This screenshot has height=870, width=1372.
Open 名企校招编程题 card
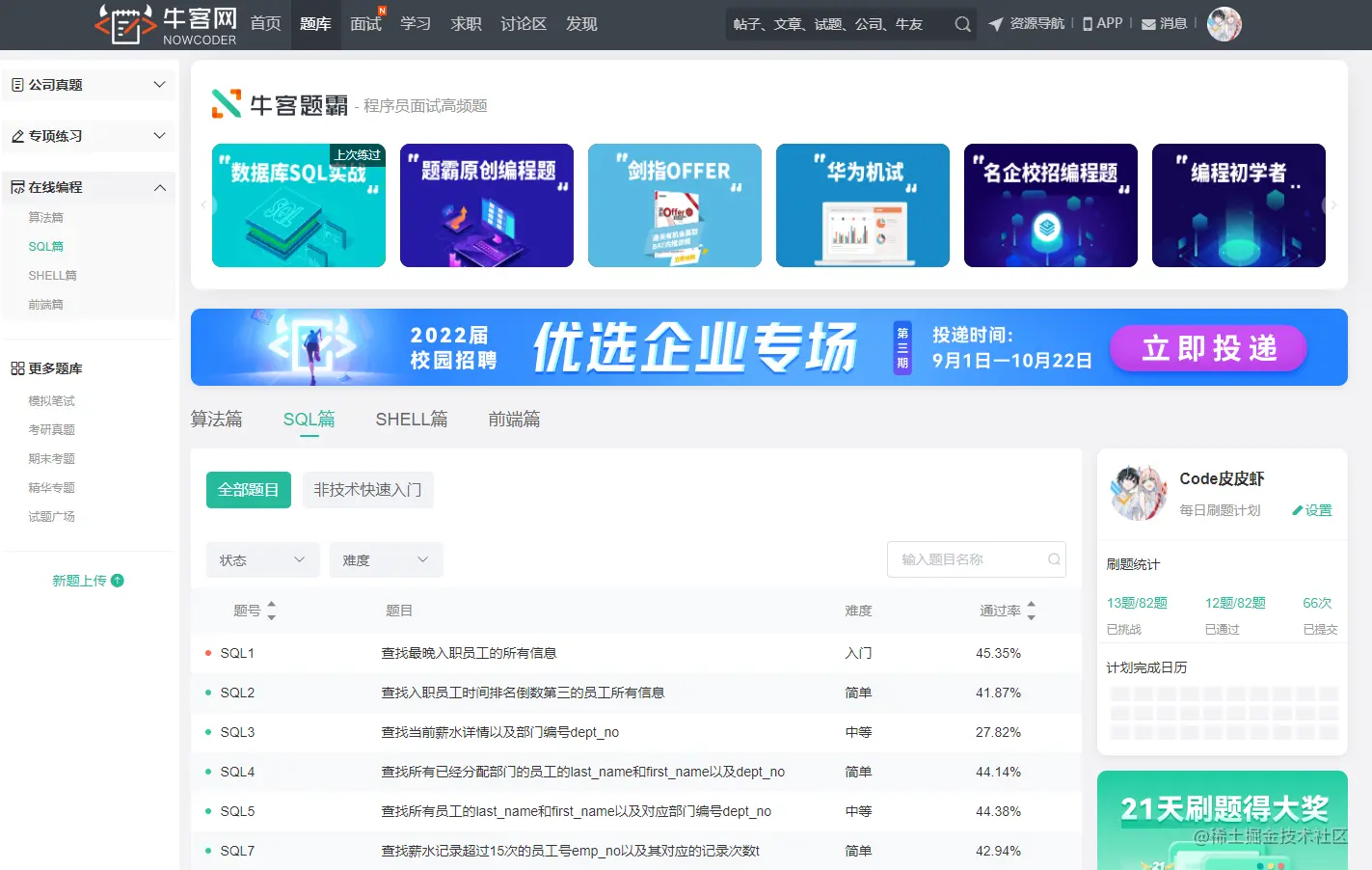[1051, 205]
